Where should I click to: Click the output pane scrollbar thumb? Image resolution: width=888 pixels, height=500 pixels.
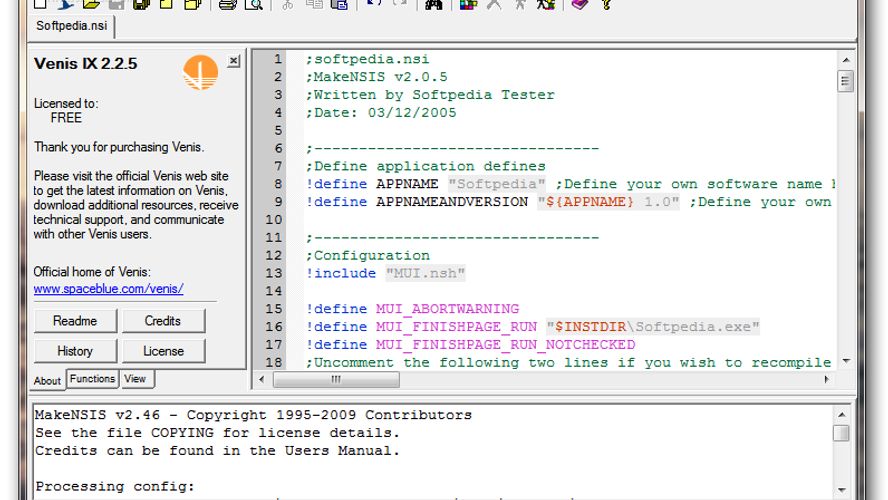point(842,433)
